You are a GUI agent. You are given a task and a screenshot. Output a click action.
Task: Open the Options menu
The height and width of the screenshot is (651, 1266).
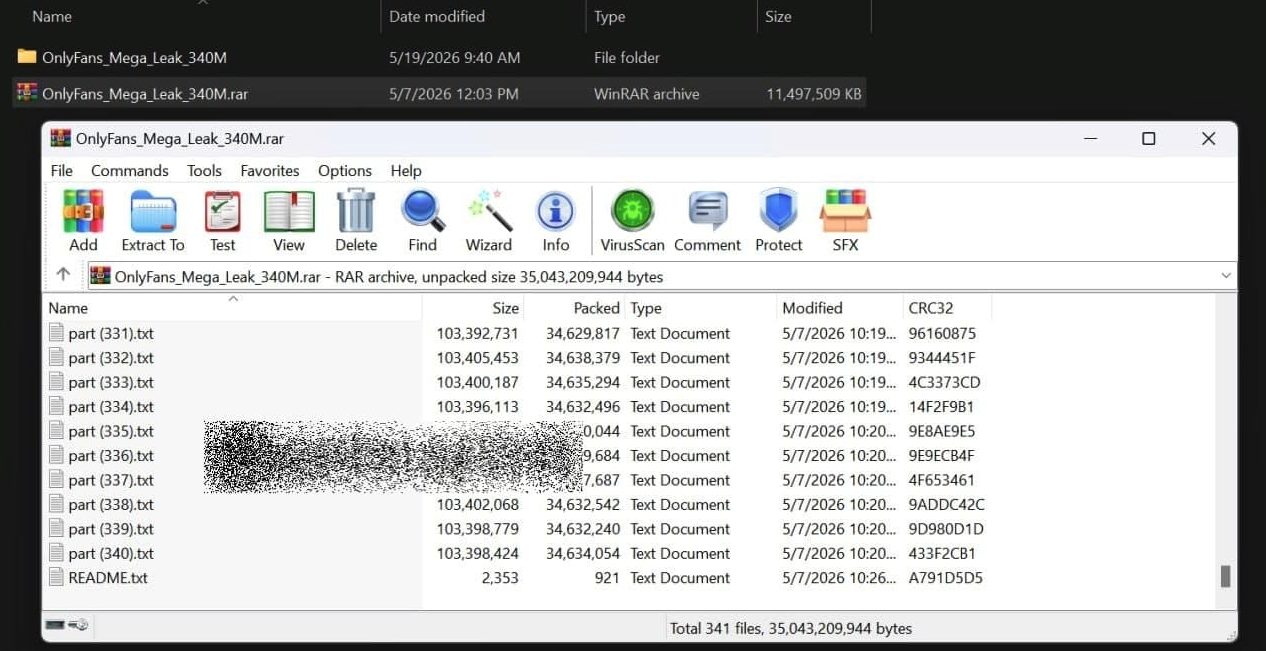(x=345, y=171)
